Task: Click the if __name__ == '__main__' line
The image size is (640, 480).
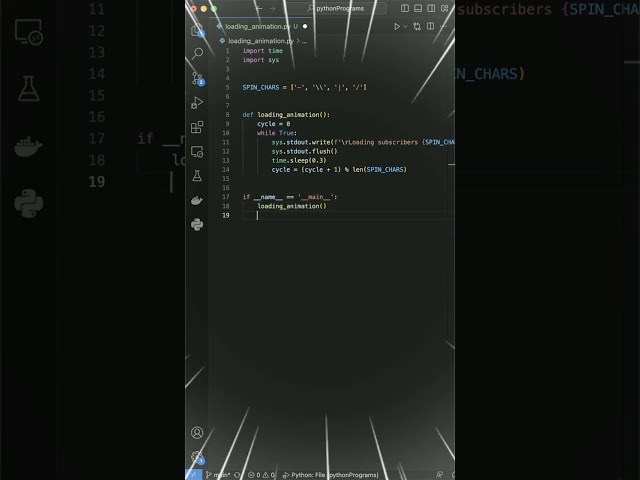Action: click(x=290, y=197)
